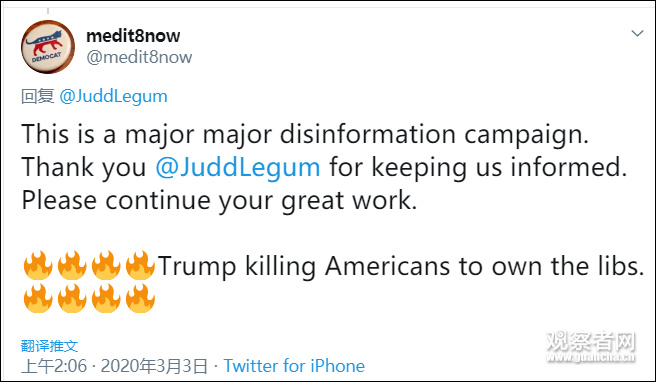656x382 pixels.
Task: Click the www.guancha.cn watermark URL
Action: coord(591,357)
